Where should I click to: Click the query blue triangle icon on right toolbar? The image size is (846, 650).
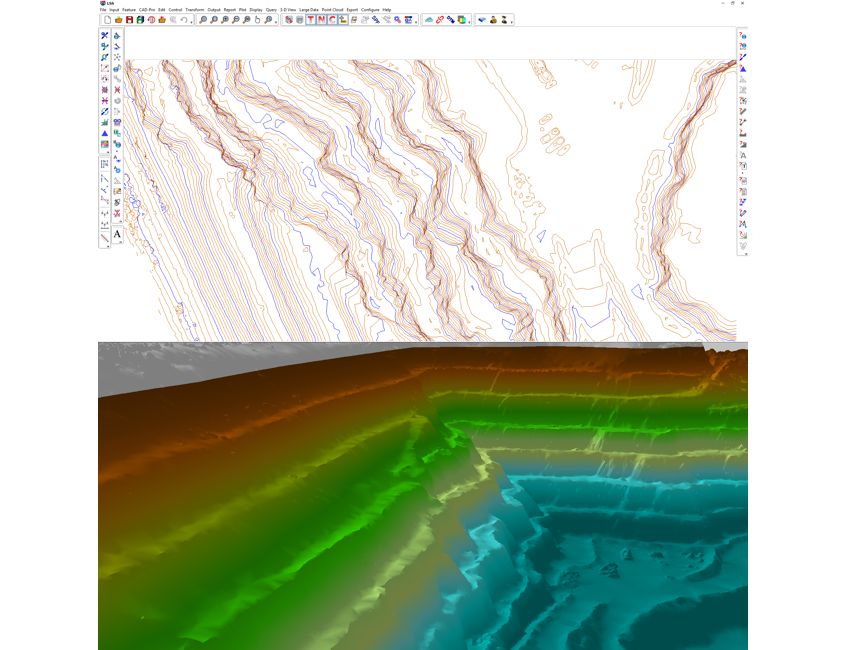tap(743, 69)
